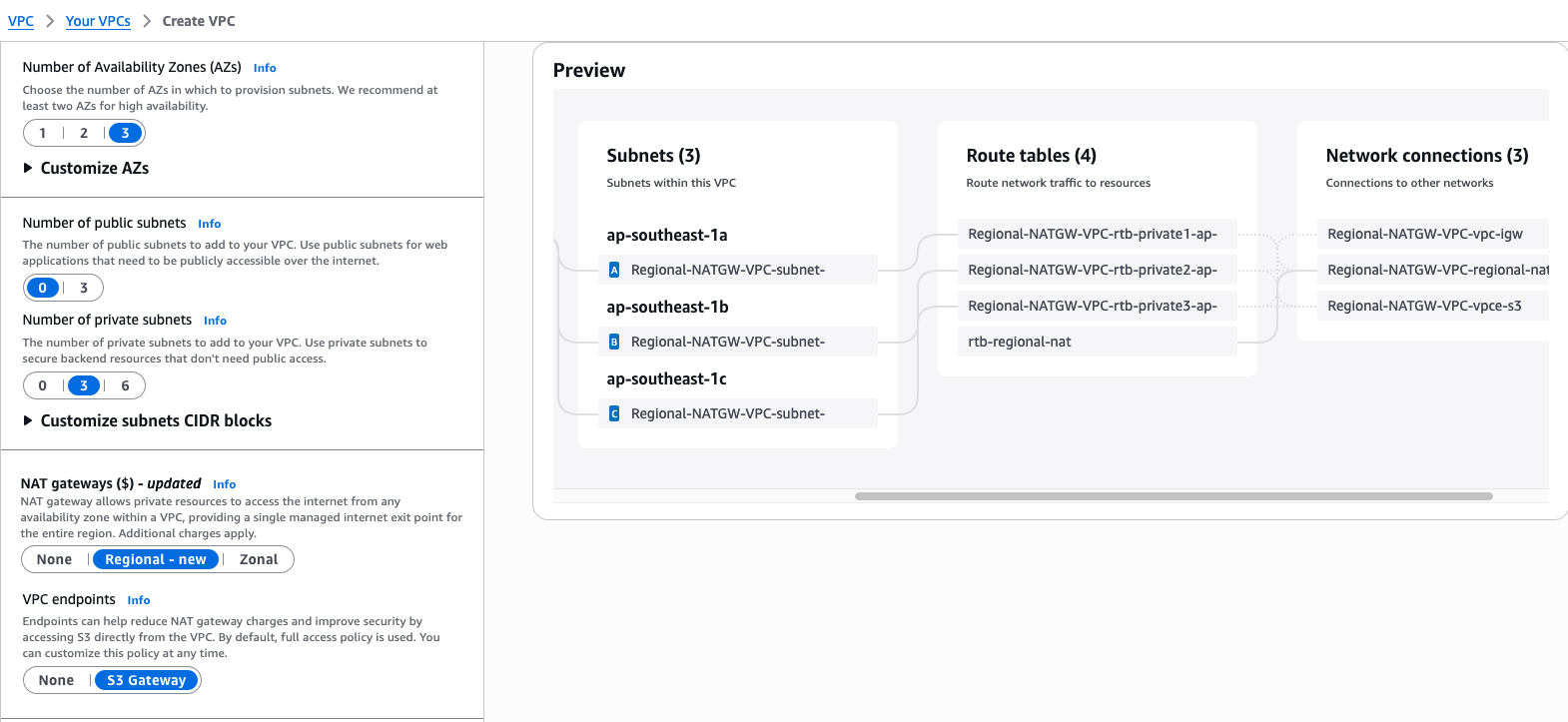Open Info for Number of Availability Zones

pos(265,68)
